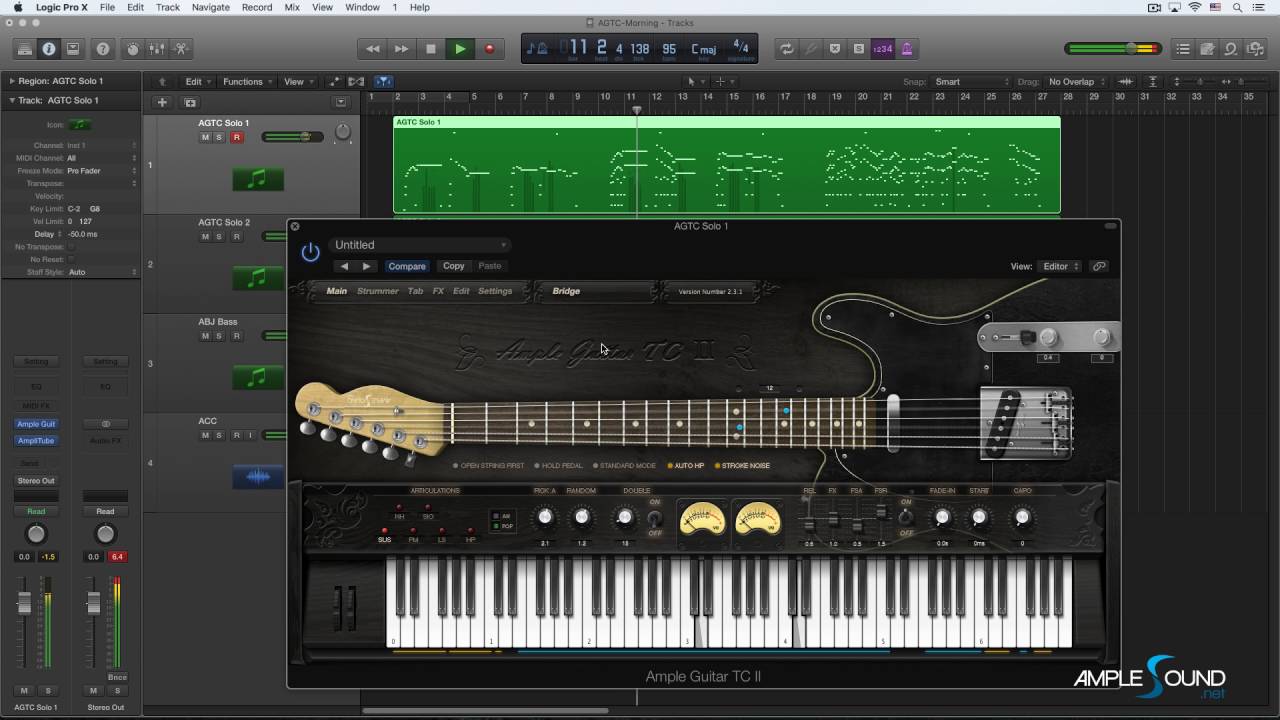
Task: Open the Functions dropdown menu
Action: click(246, 82)
